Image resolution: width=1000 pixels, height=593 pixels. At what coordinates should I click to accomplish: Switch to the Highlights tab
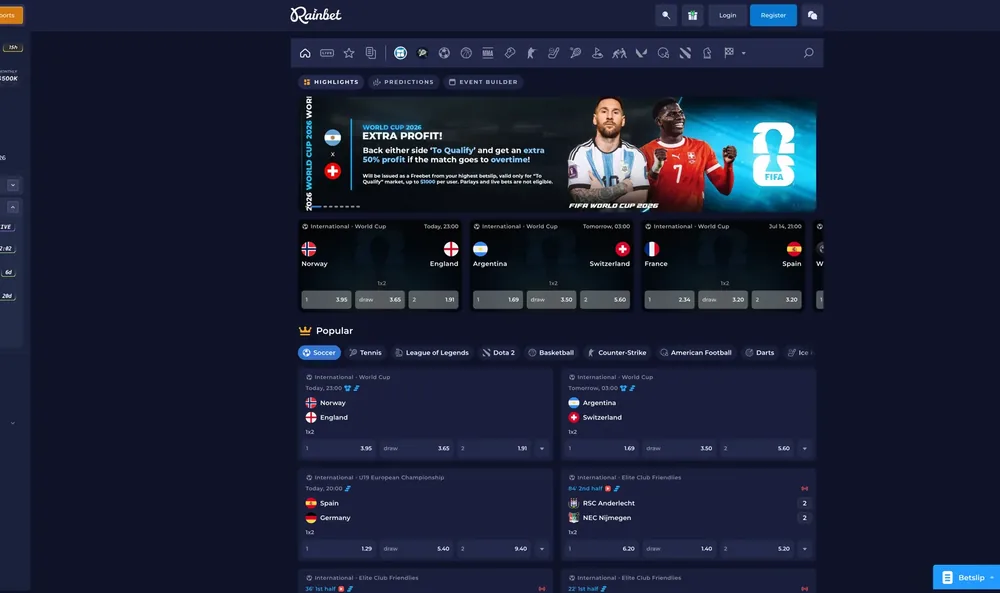[x=330, y=82]
